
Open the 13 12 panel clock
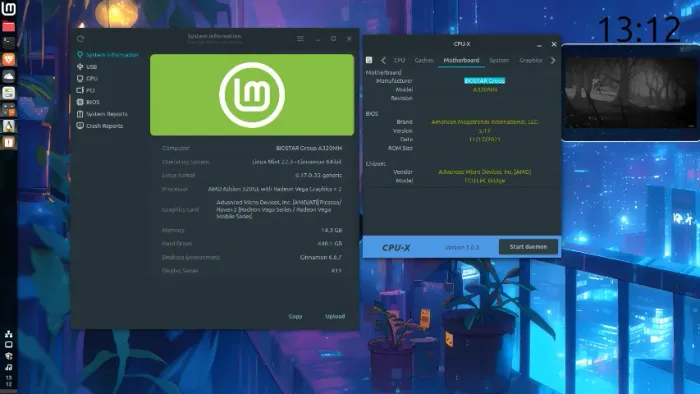pos(8,381)
